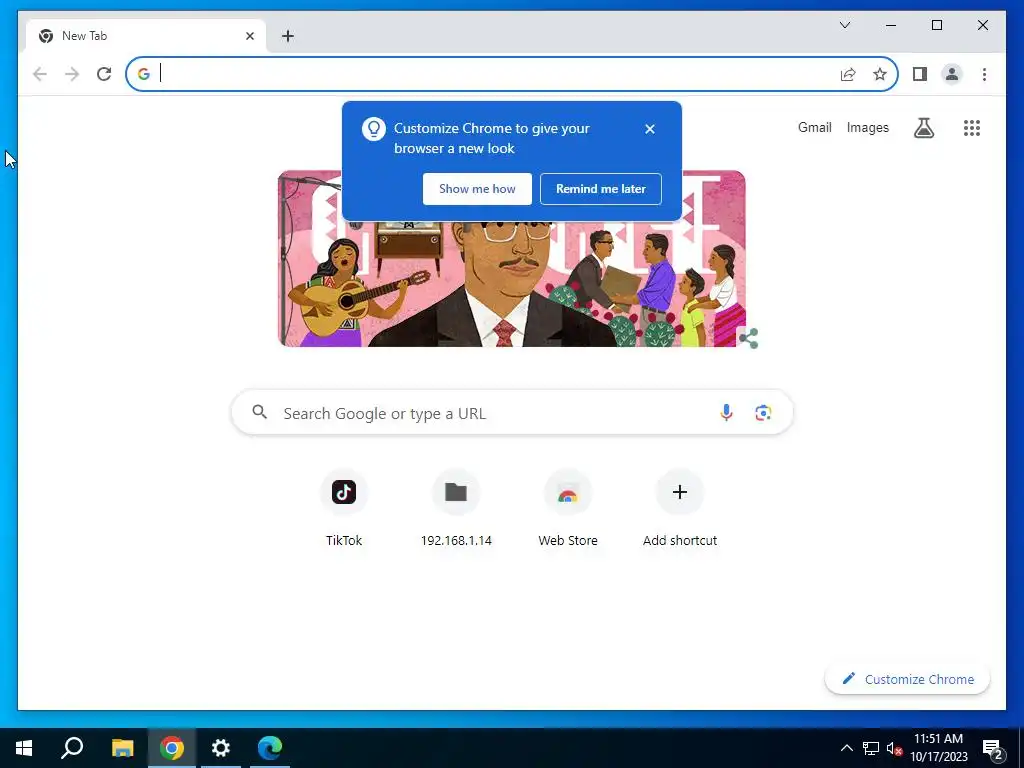
Task: Reload the current page
Action: coord(104,74)
